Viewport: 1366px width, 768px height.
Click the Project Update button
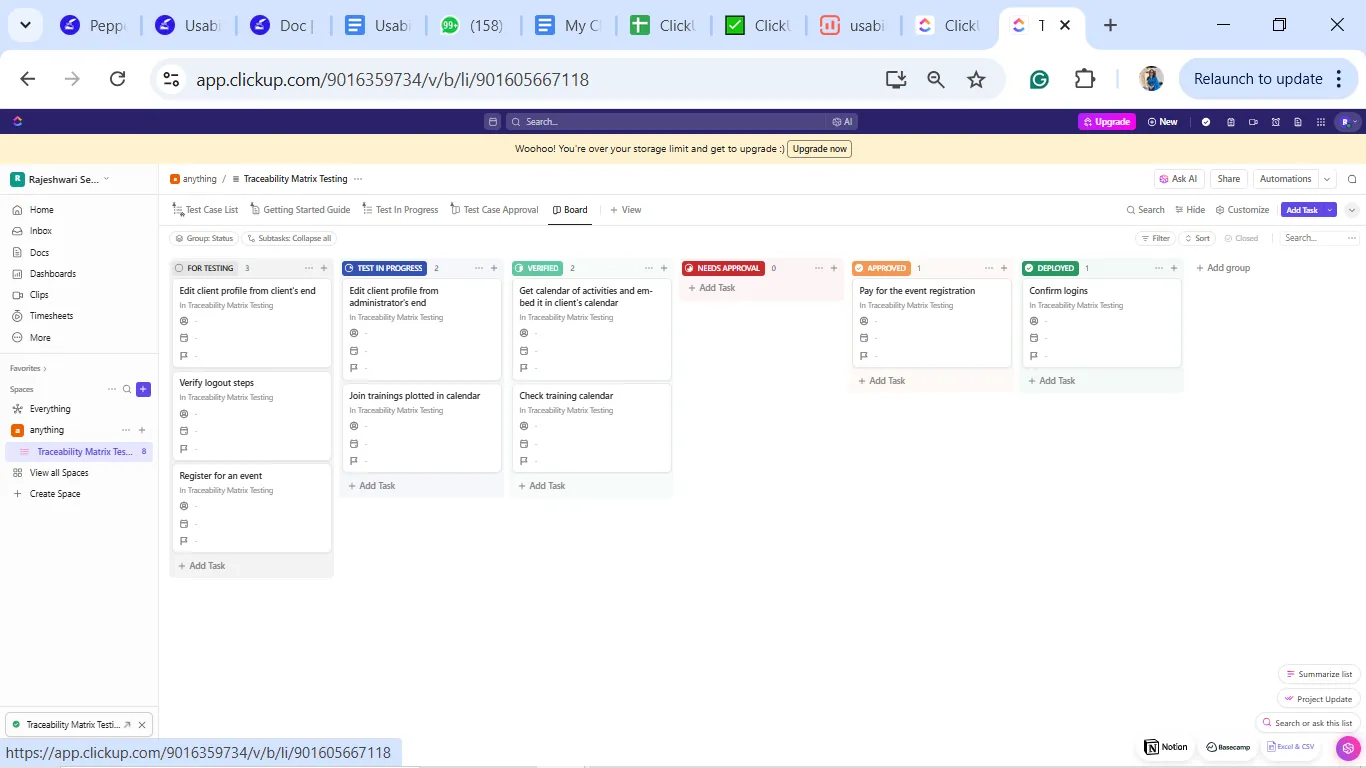tap(1319, 699)
